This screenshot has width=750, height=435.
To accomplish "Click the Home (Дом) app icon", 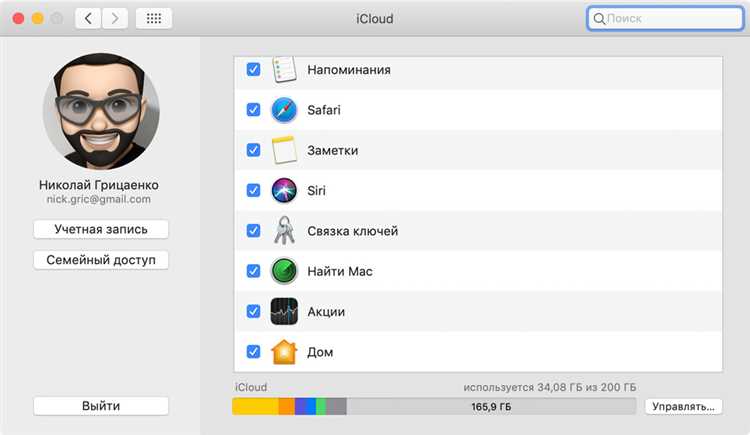I will [x=284, y=352].
